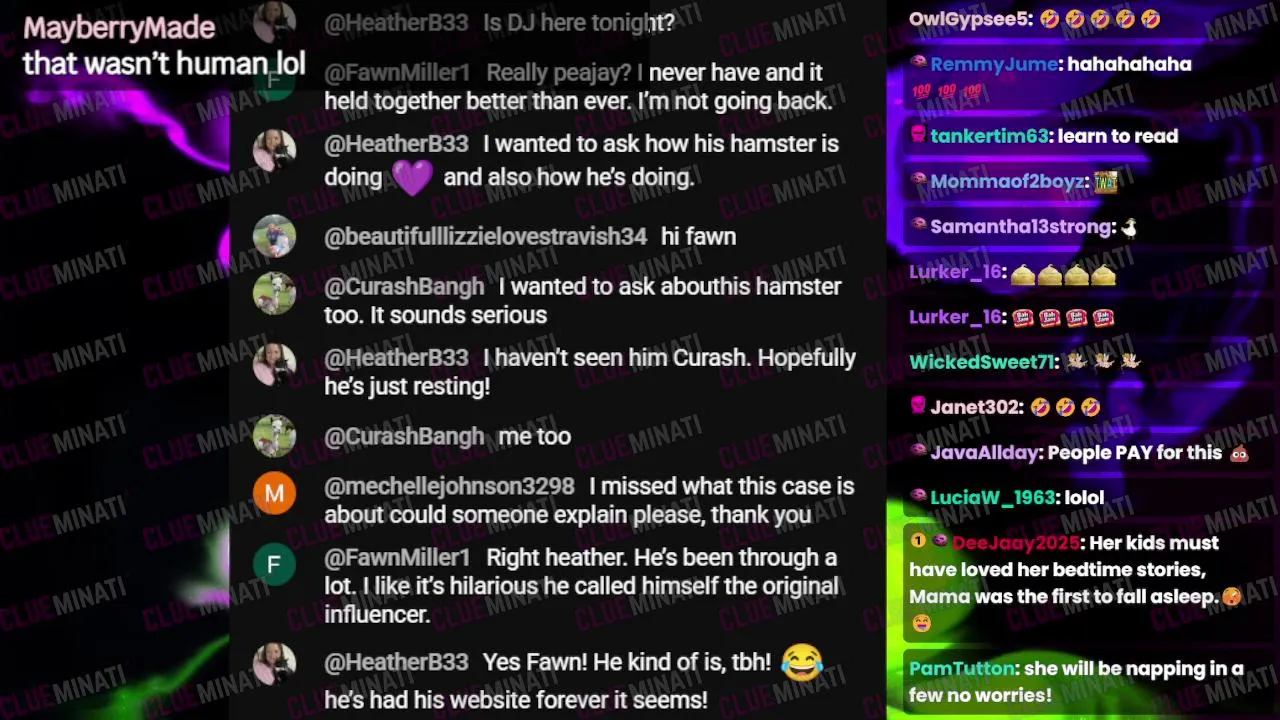Click the Samantha13strong username
This screenshot has width=1280, height=720.
point(1021,227)
